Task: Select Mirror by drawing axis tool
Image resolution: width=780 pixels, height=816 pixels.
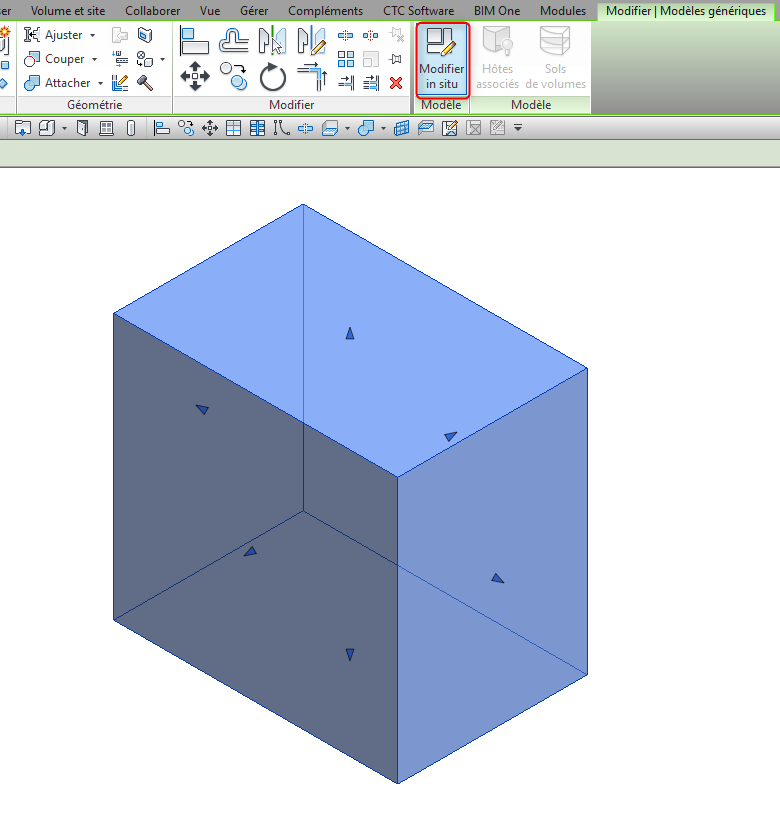Action: 311,40
